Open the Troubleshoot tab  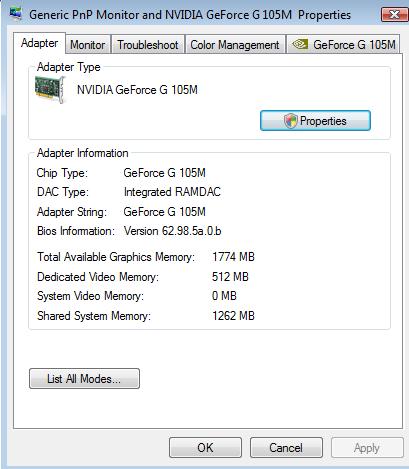pyautogui.click(x=148, y=44)
